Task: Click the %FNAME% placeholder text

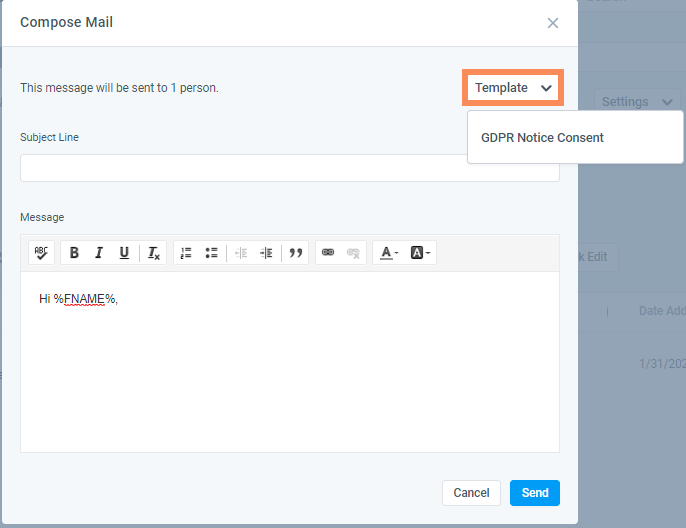Action: [85, 299]
